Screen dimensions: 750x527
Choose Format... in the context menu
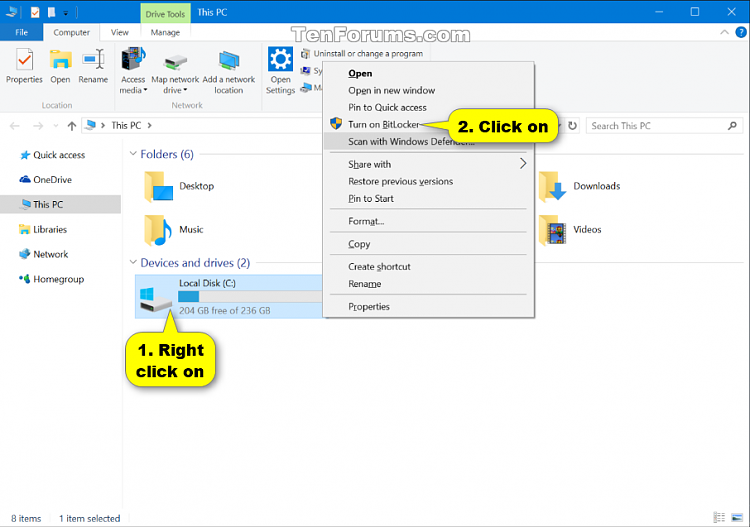[x=366, y=221]
